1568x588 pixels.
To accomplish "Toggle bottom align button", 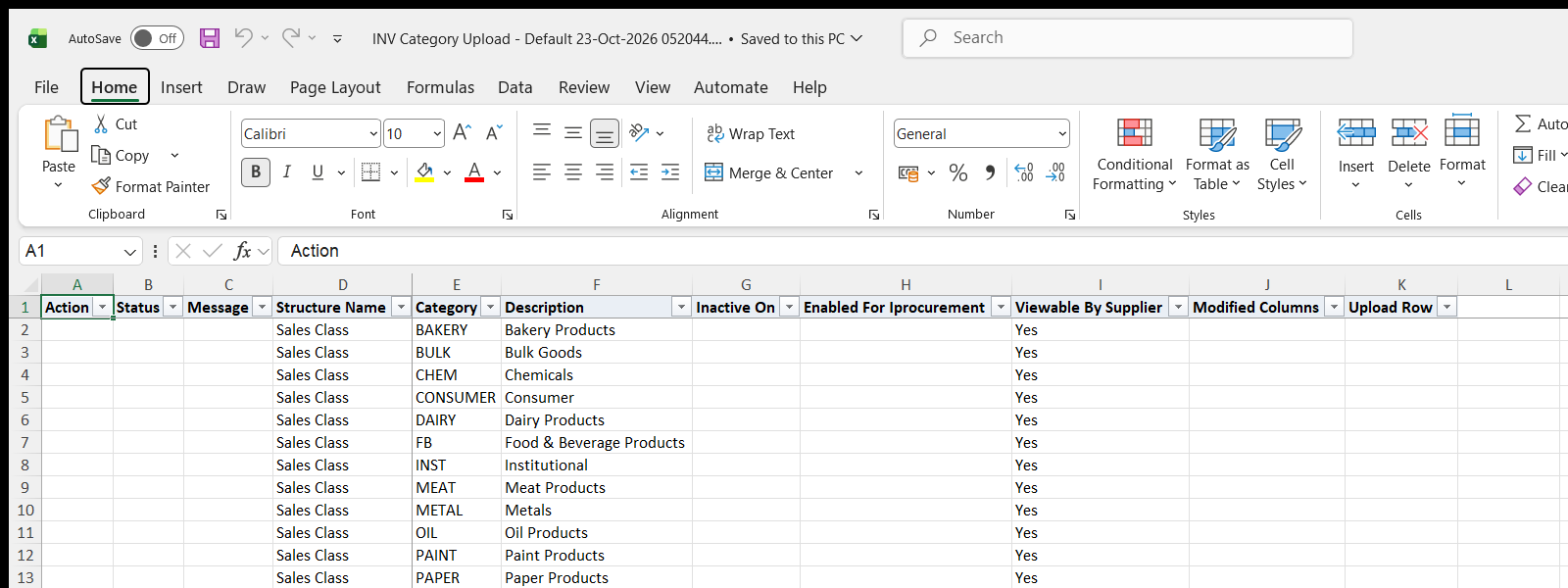I will (605, 132).
